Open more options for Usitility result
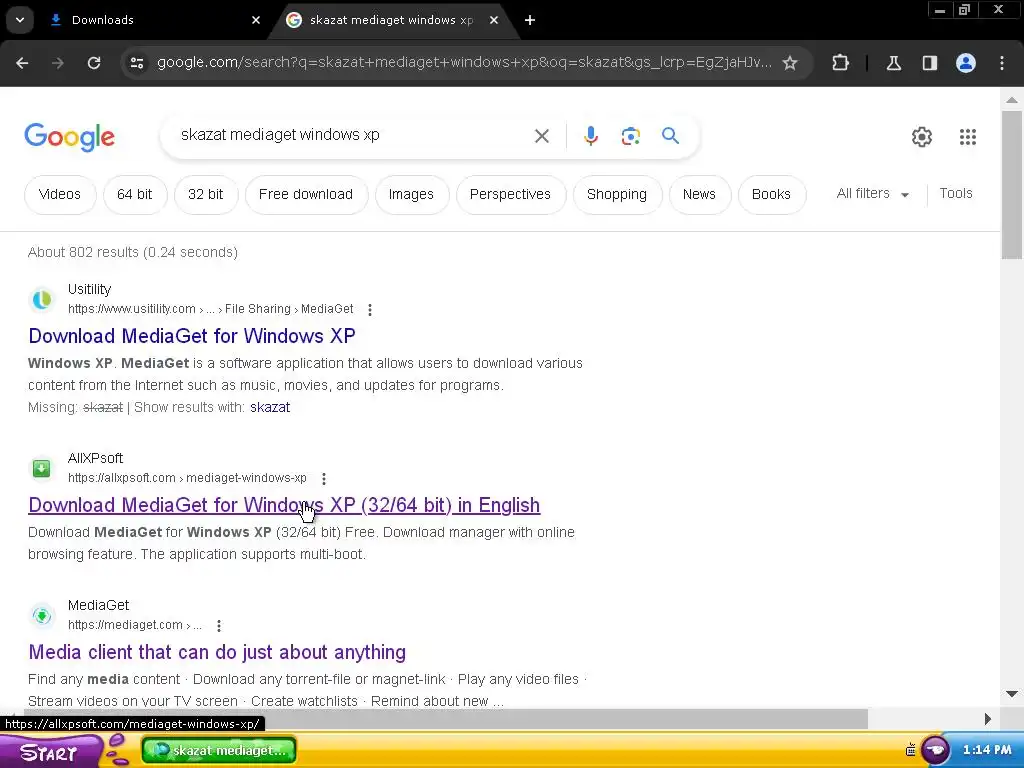The width and height of the screenshot is (1024, 768). tap(370, 310)
